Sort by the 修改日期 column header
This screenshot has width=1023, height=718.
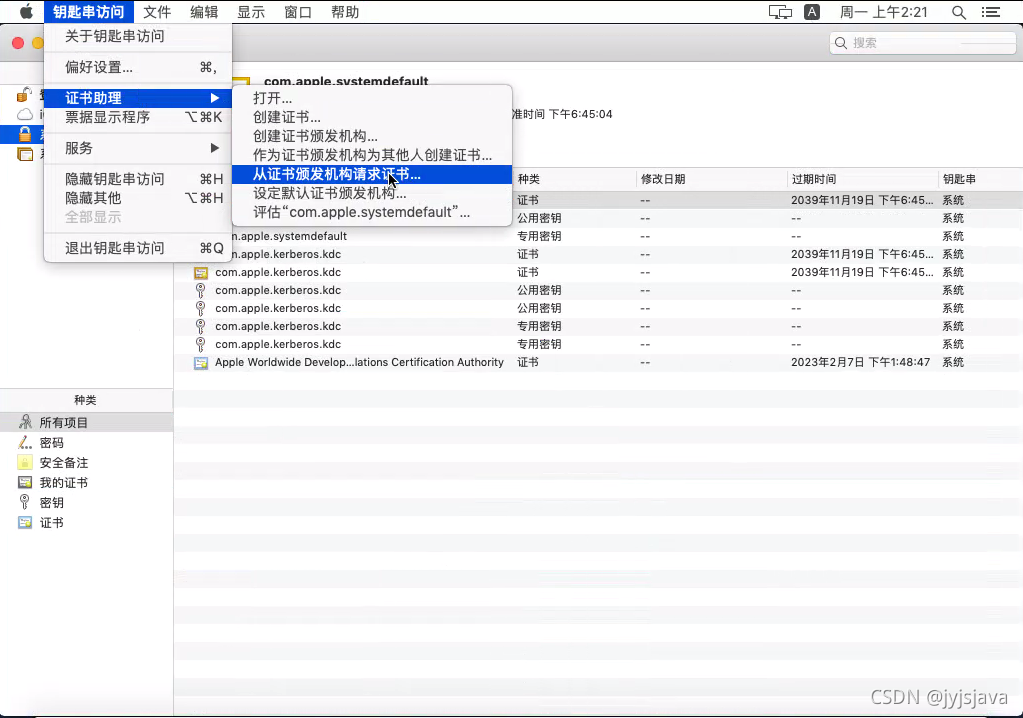pyautogui.click(x=711, y=179)
